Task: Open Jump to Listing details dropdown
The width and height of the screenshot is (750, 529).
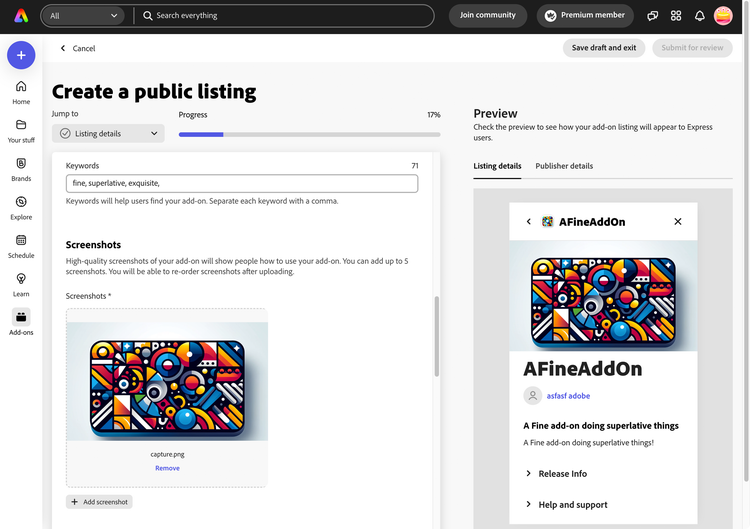Action: 108,133
